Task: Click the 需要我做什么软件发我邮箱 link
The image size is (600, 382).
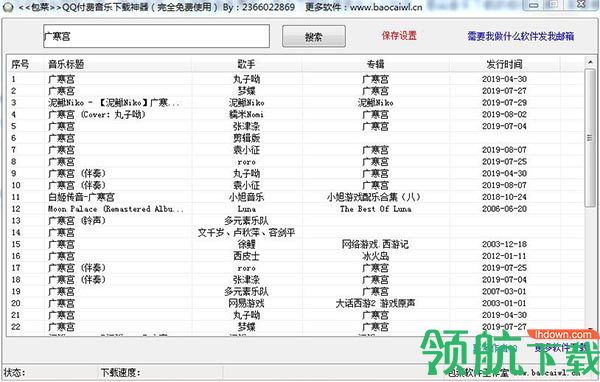Action: click(x=521, y=36)
